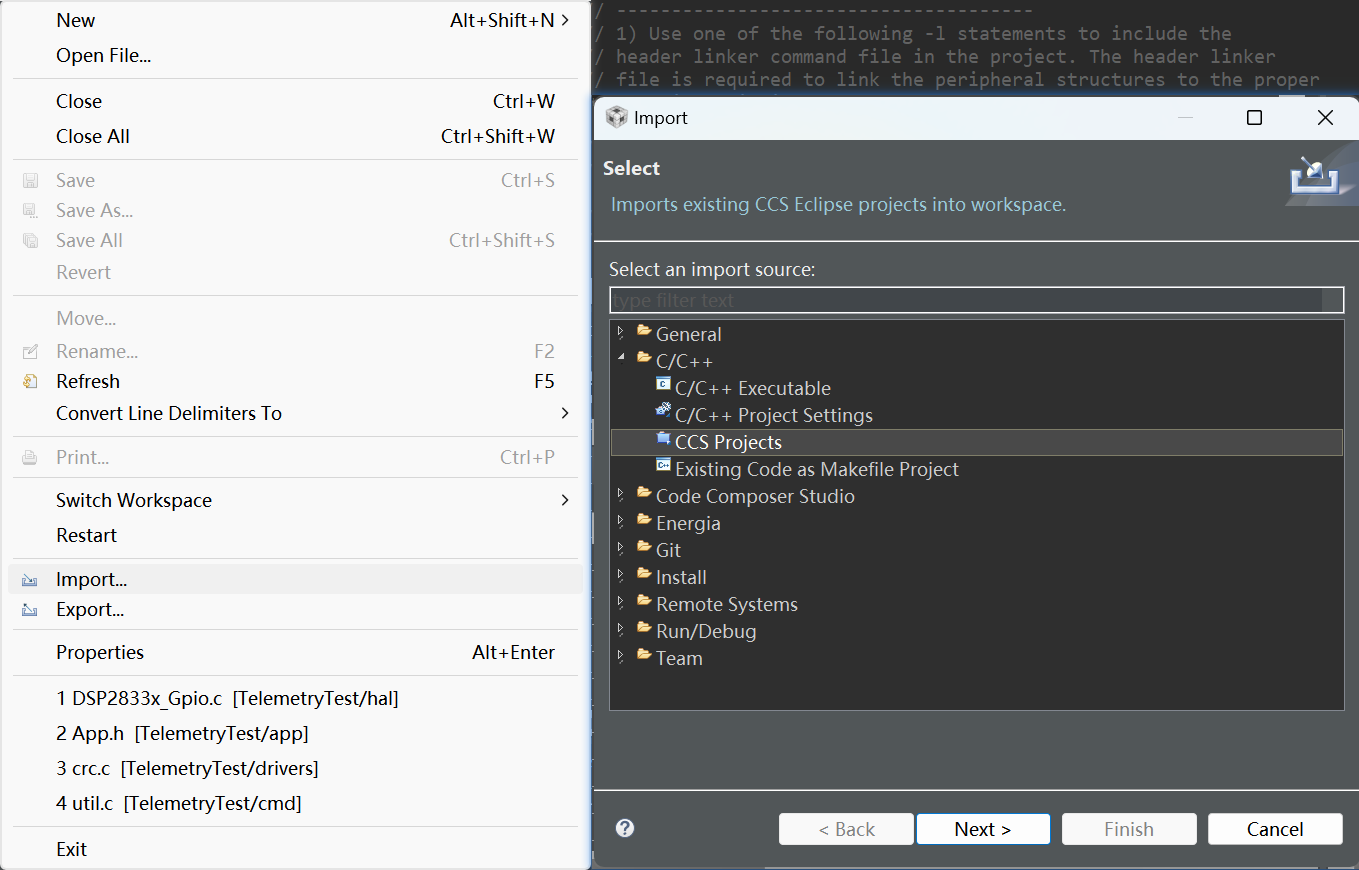Click the Code Composer Studio folder icon
Viewport: 1359px width, 870px height.
[x=644, y=493]
